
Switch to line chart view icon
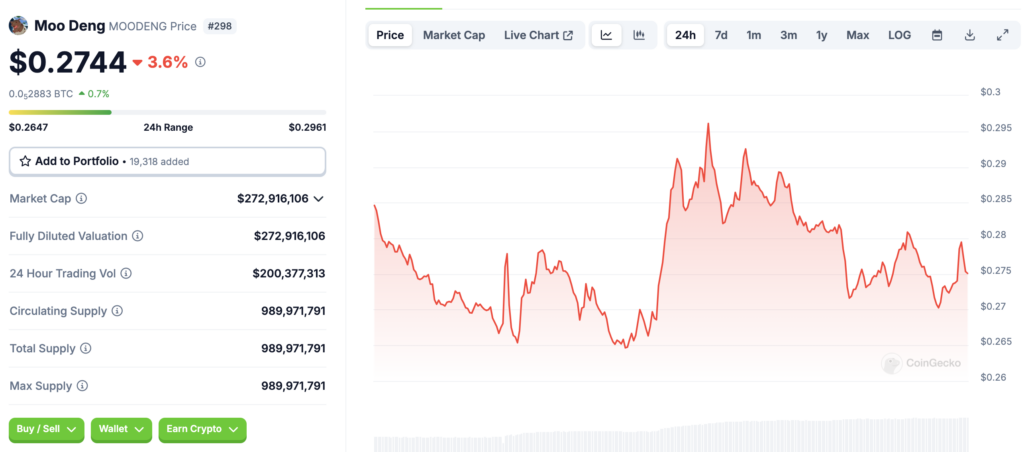(x=607, y=35)
